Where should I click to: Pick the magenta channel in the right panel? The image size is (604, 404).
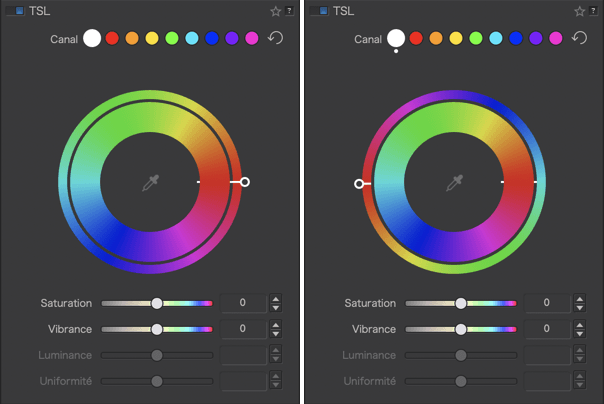[555, 38]
